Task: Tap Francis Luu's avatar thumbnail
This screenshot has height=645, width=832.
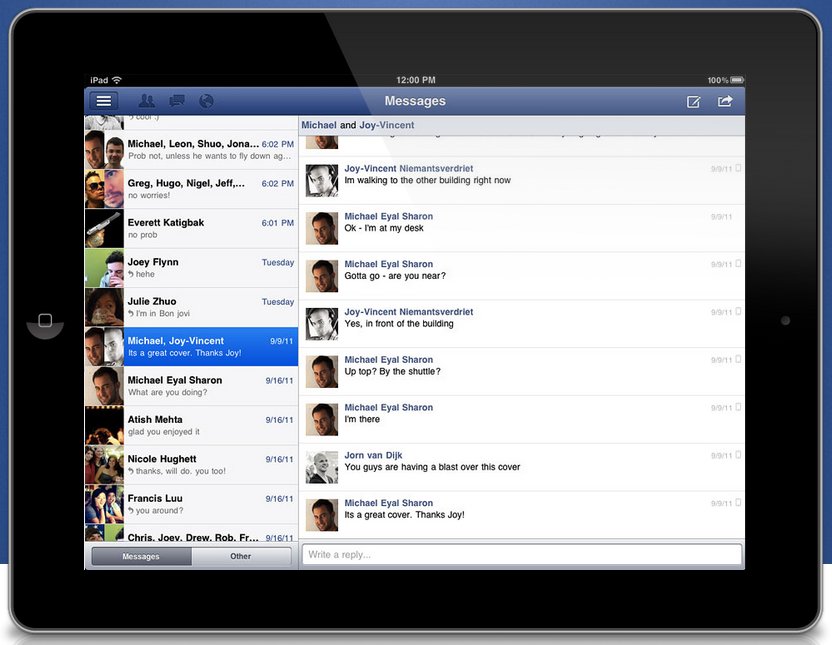Action: 105,504
